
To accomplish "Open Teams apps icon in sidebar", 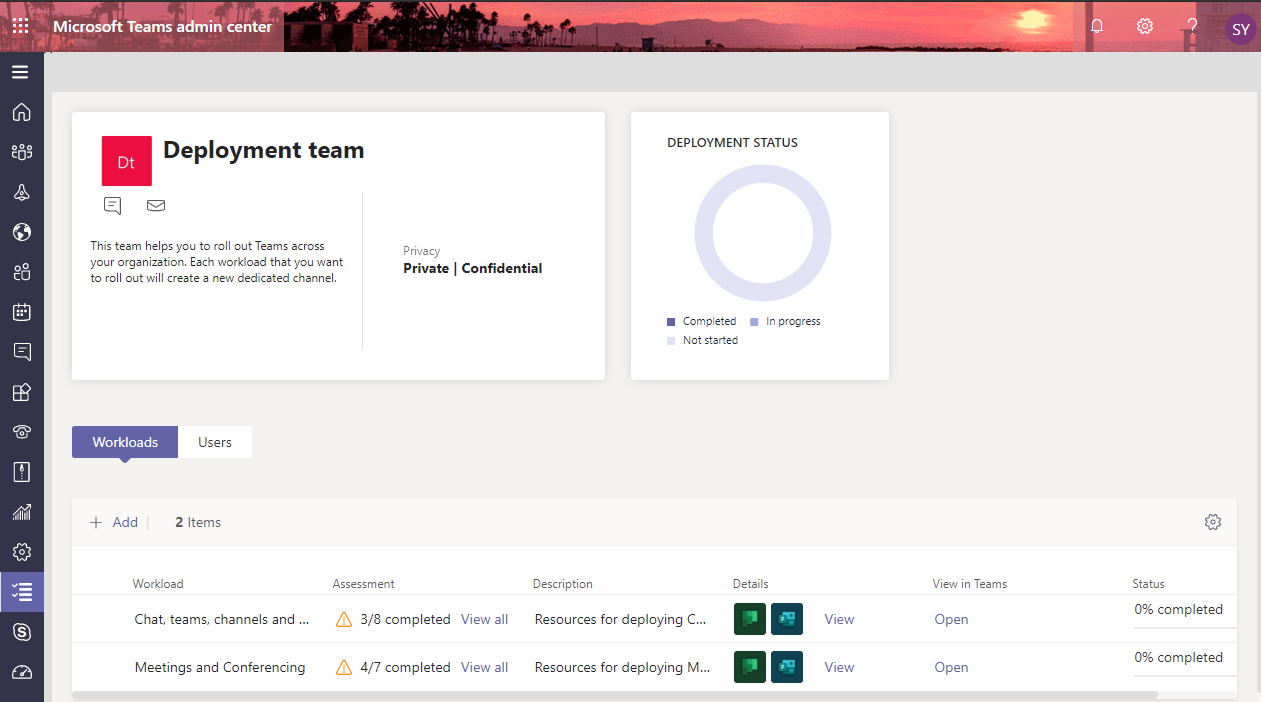I will pyautogui.click(x=21, y=392).
